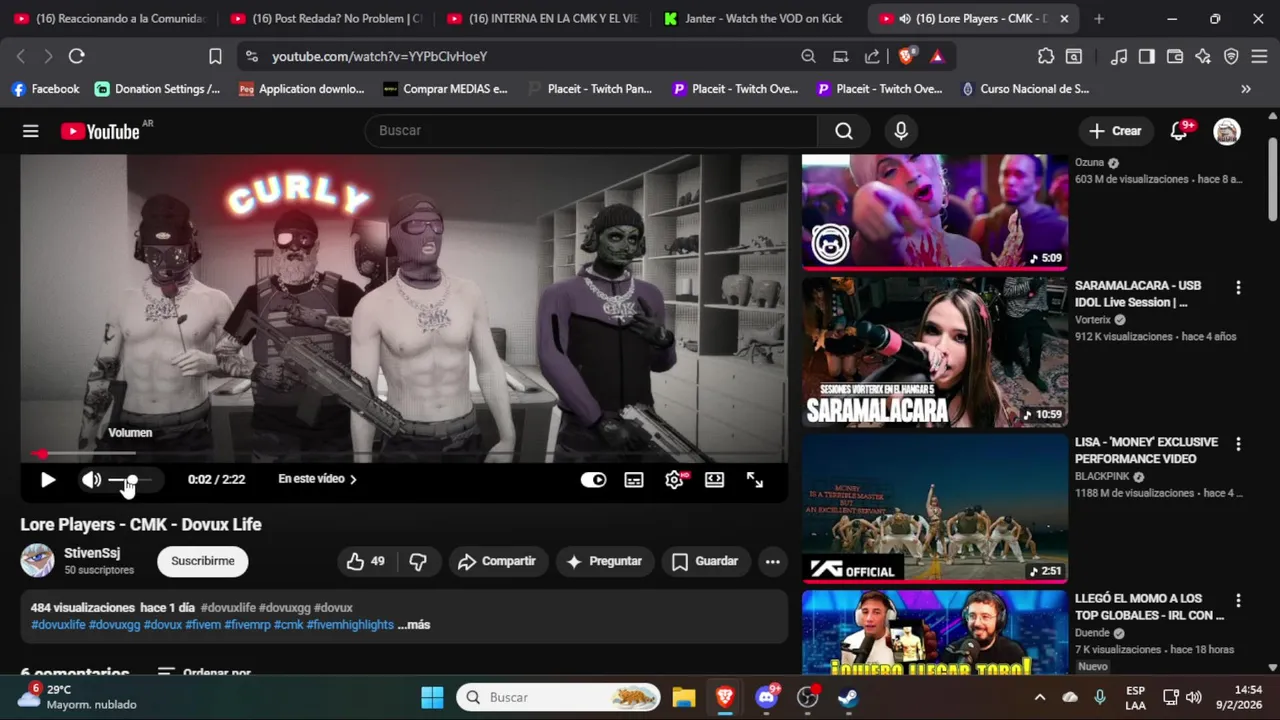Open the Brave Shields lion icon
Image resolution: width=1280 pixels, height=720 pixels.
click(x=906, y=57)
